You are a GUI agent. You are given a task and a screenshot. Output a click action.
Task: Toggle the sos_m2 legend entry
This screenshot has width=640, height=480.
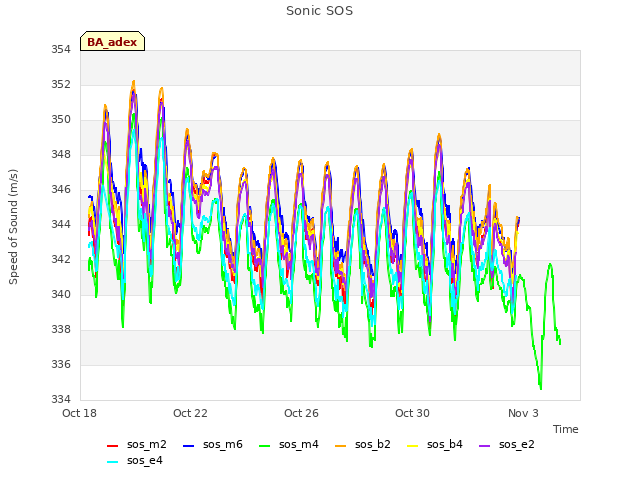click(137, 444)
